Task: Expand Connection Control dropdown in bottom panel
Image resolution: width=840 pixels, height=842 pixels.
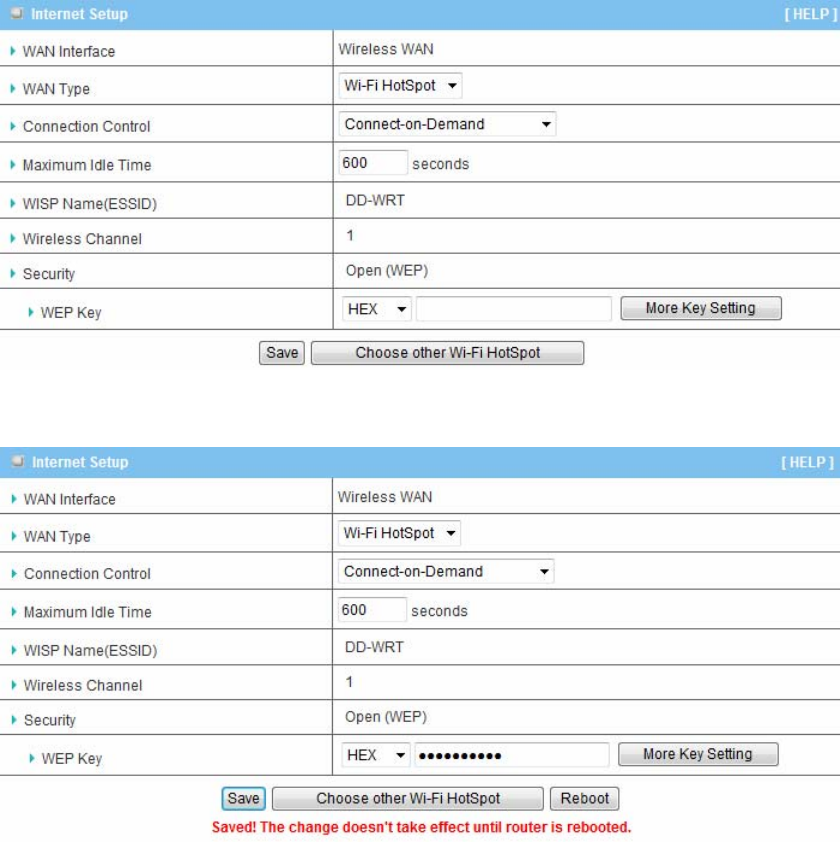Action: [x=446, y=571]
